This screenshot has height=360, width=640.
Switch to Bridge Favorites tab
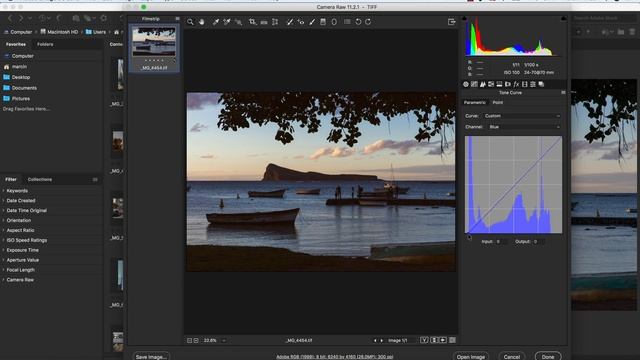point(16,44)
